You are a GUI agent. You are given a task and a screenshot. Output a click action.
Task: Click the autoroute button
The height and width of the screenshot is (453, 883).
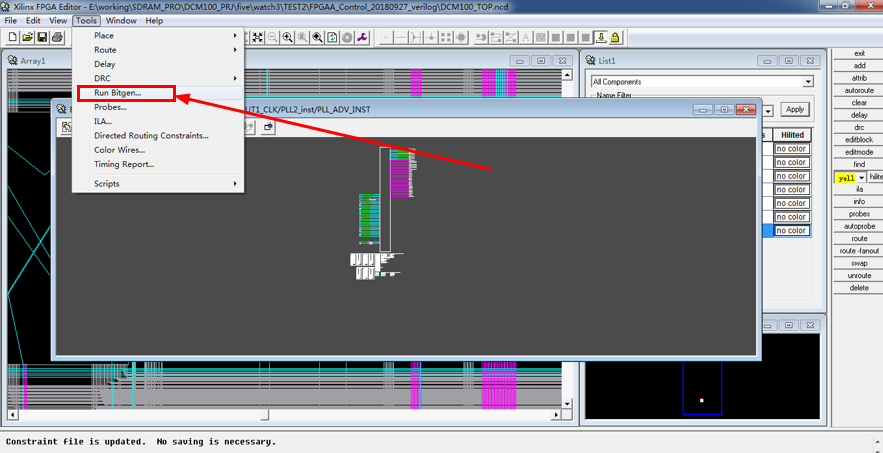point(859,91)
